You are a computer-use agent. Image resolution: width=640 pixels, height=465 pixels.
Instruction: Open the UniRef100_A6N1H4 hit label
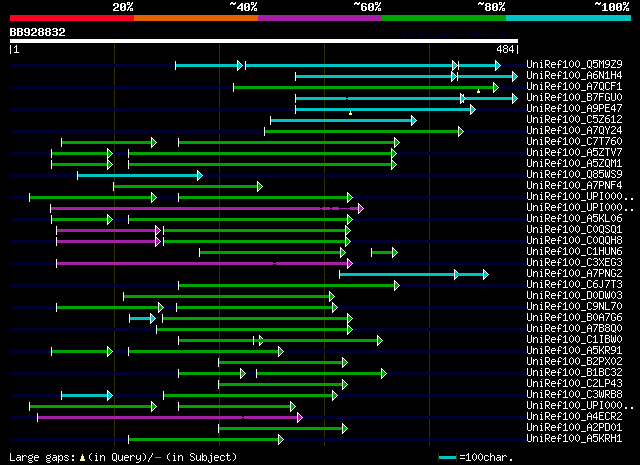tap(574, 75)
